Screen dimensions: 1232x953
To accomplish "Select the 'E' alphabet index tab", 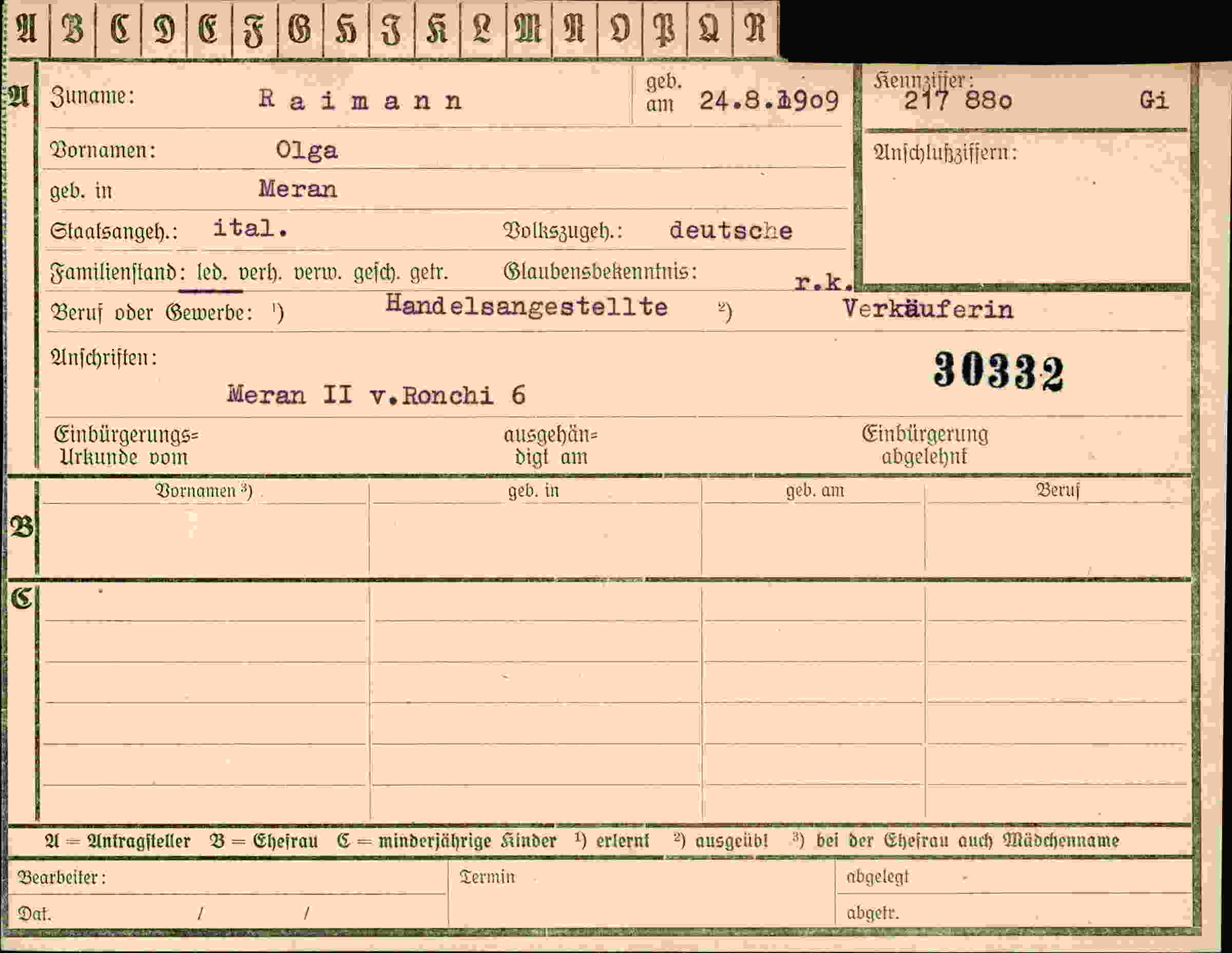I will click(x=209, y=29).
